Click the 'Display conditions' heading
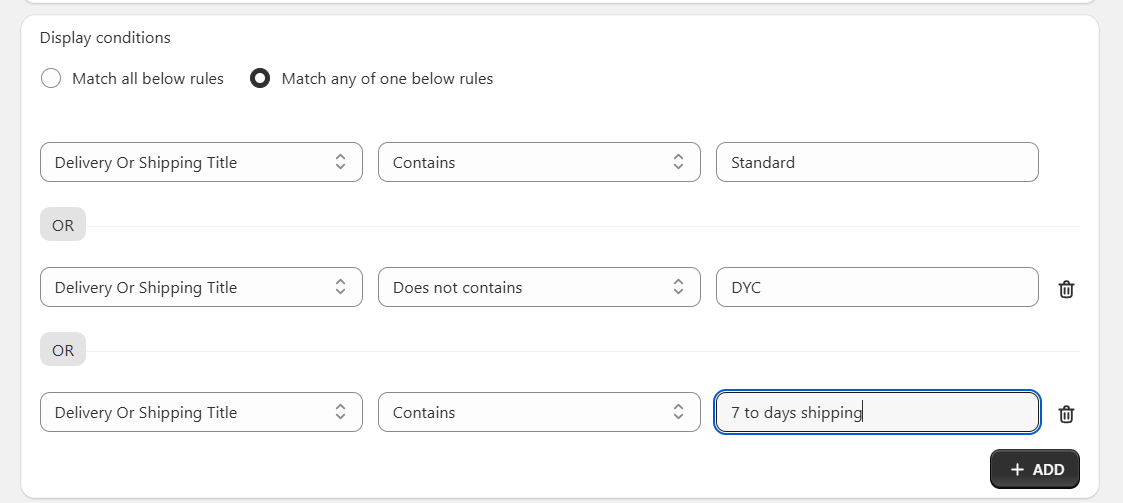This screenshot has width=1123, height=503. click(x=105, y=38)
